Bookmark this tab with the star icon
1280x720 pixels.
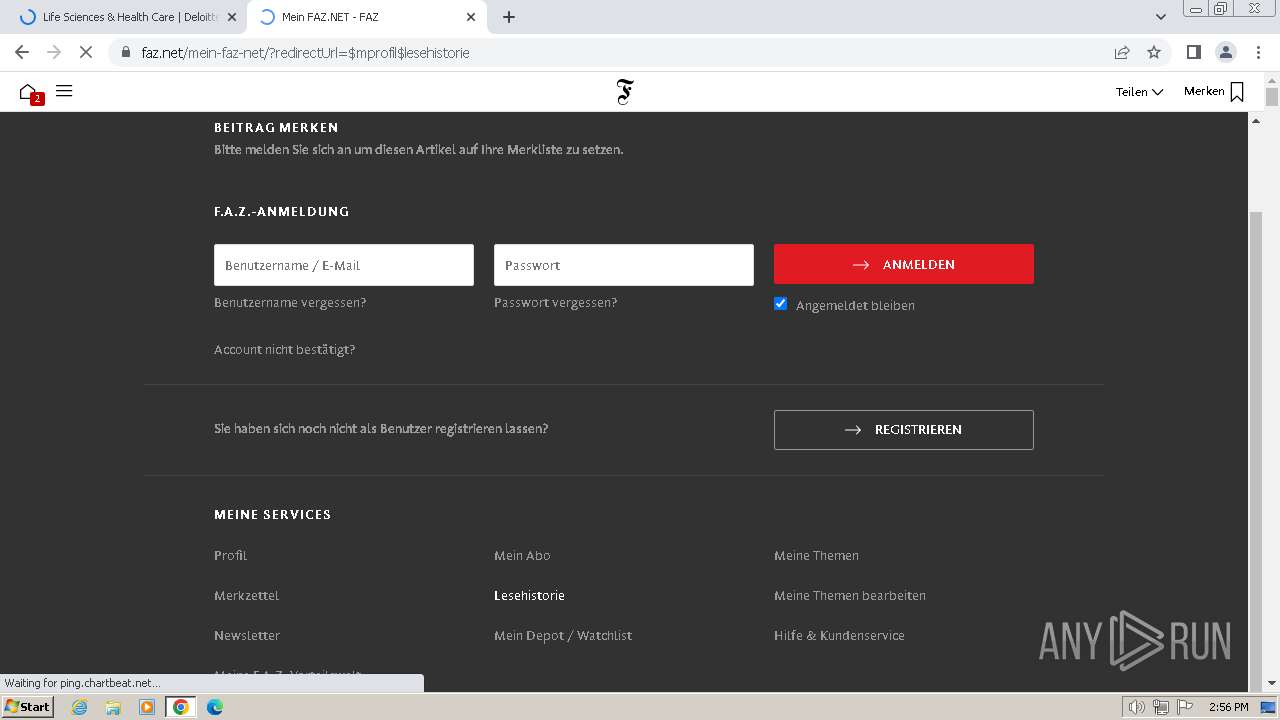pyautogui.click(x=1154, y=52)
